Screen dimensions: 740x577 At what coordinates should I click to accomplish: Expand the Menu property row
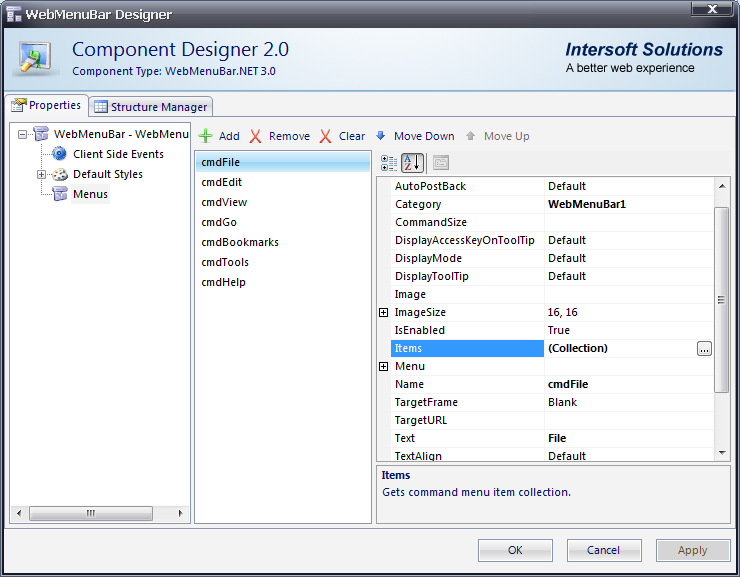pyautogui.click(x=384, y=367)
